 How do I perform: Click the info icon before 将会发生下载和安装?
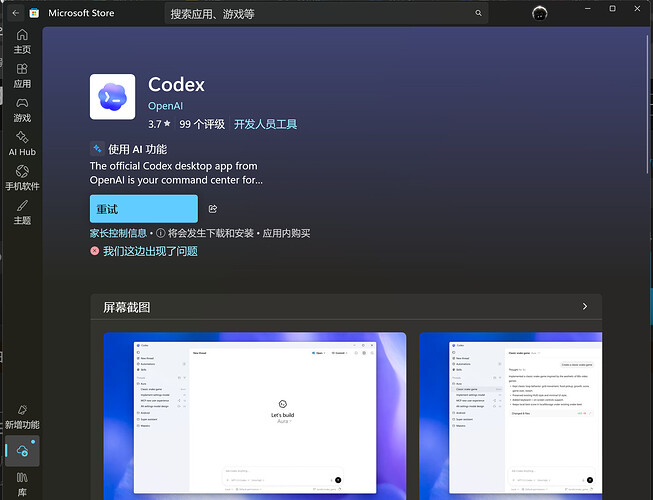(x=160, y=233)
